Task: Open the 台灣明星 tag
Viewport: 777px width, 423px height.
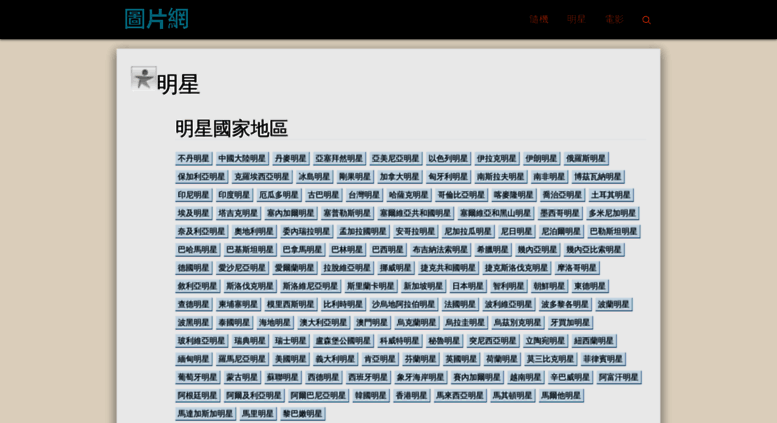Action: [x=364, y=195]
